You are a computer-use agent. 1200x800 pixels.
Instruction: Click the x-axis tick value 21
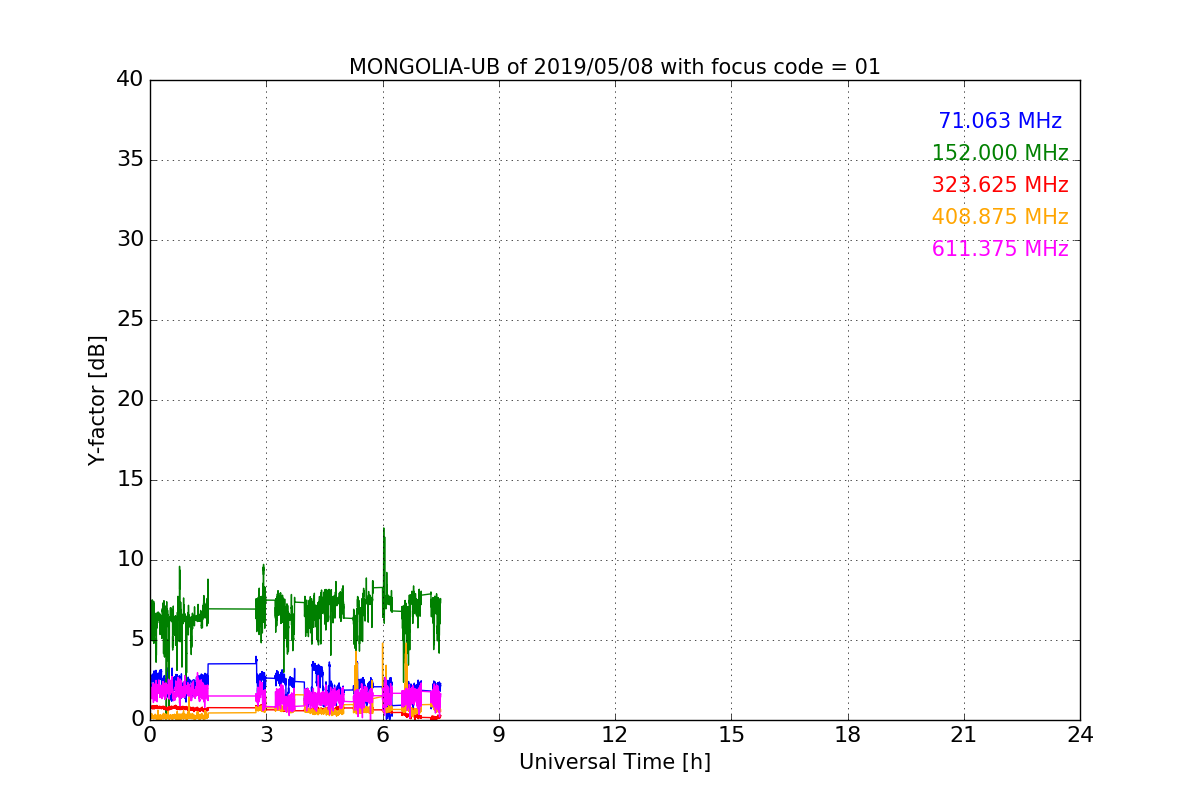click(x=964, y=735)
